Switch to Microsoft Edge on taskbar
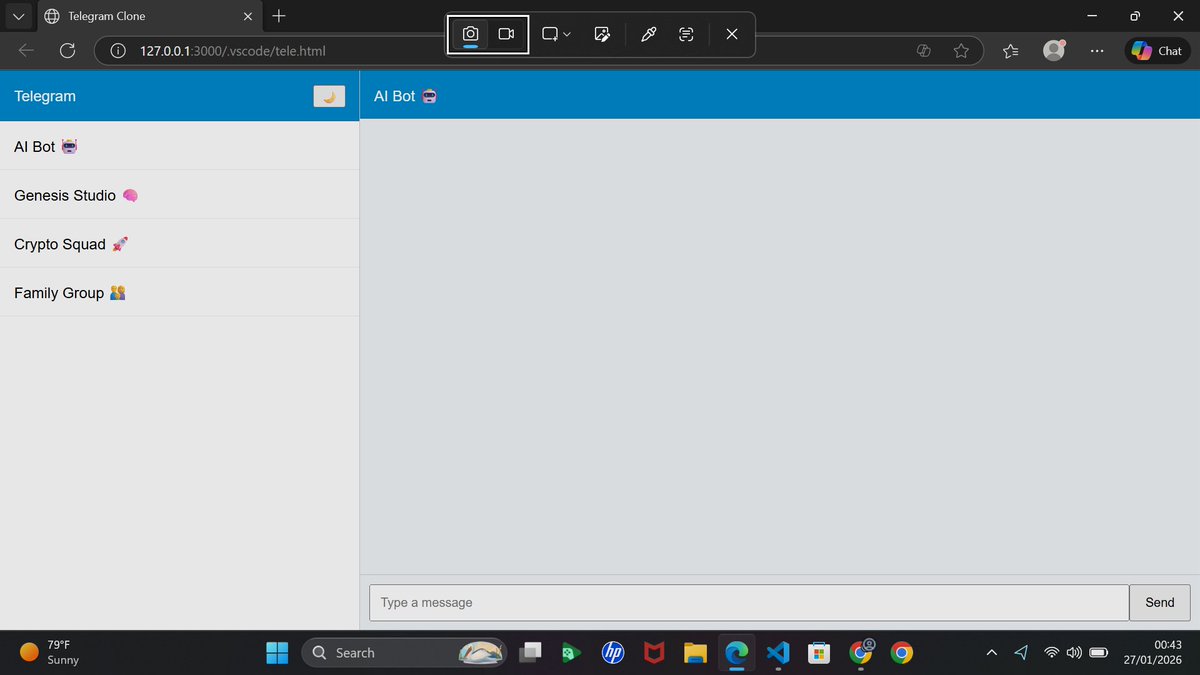The height and width of the screenshot is (675, 1200). pyautogui.click(x=737, y=653)
